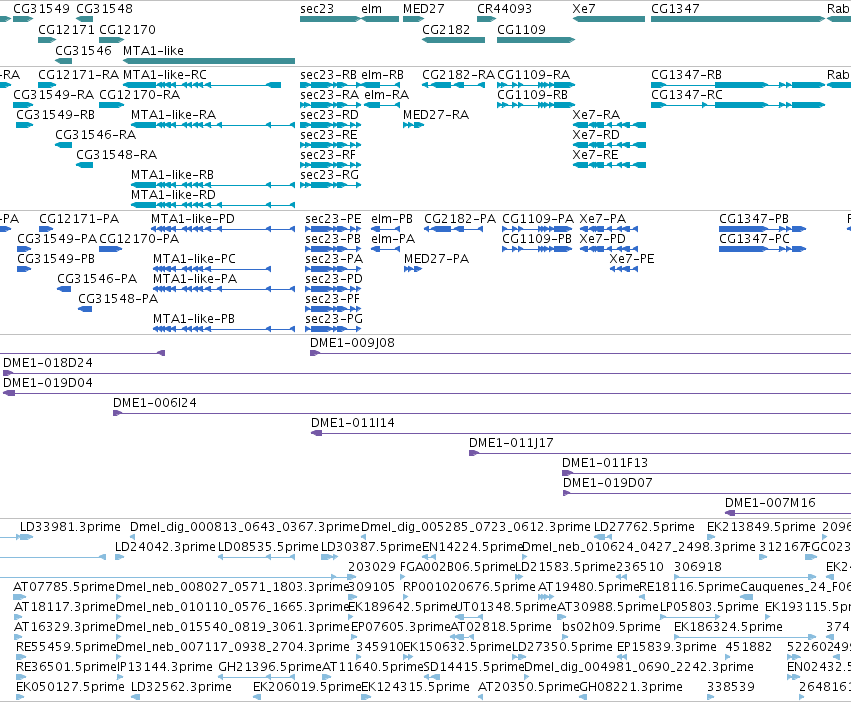851x702 pixels.
Task: Select the CG31546 gene label
Action: tap(83, 50)
